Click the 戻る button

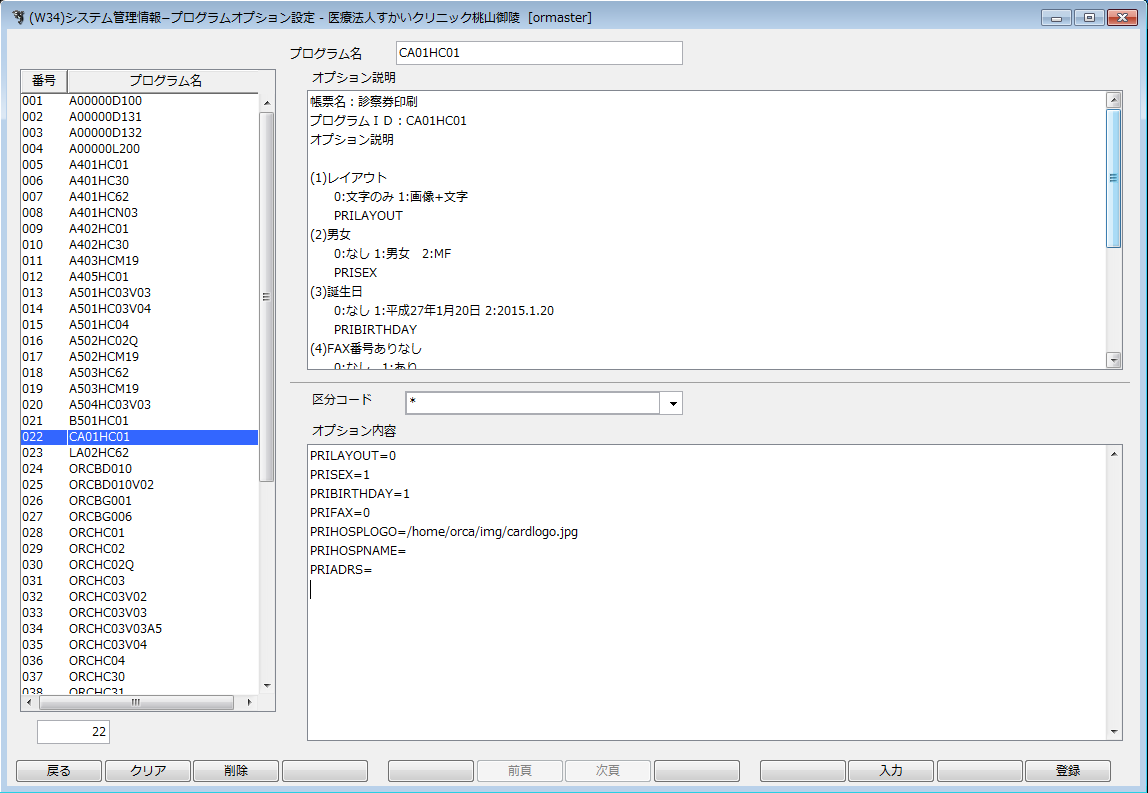tap(59, 771)
